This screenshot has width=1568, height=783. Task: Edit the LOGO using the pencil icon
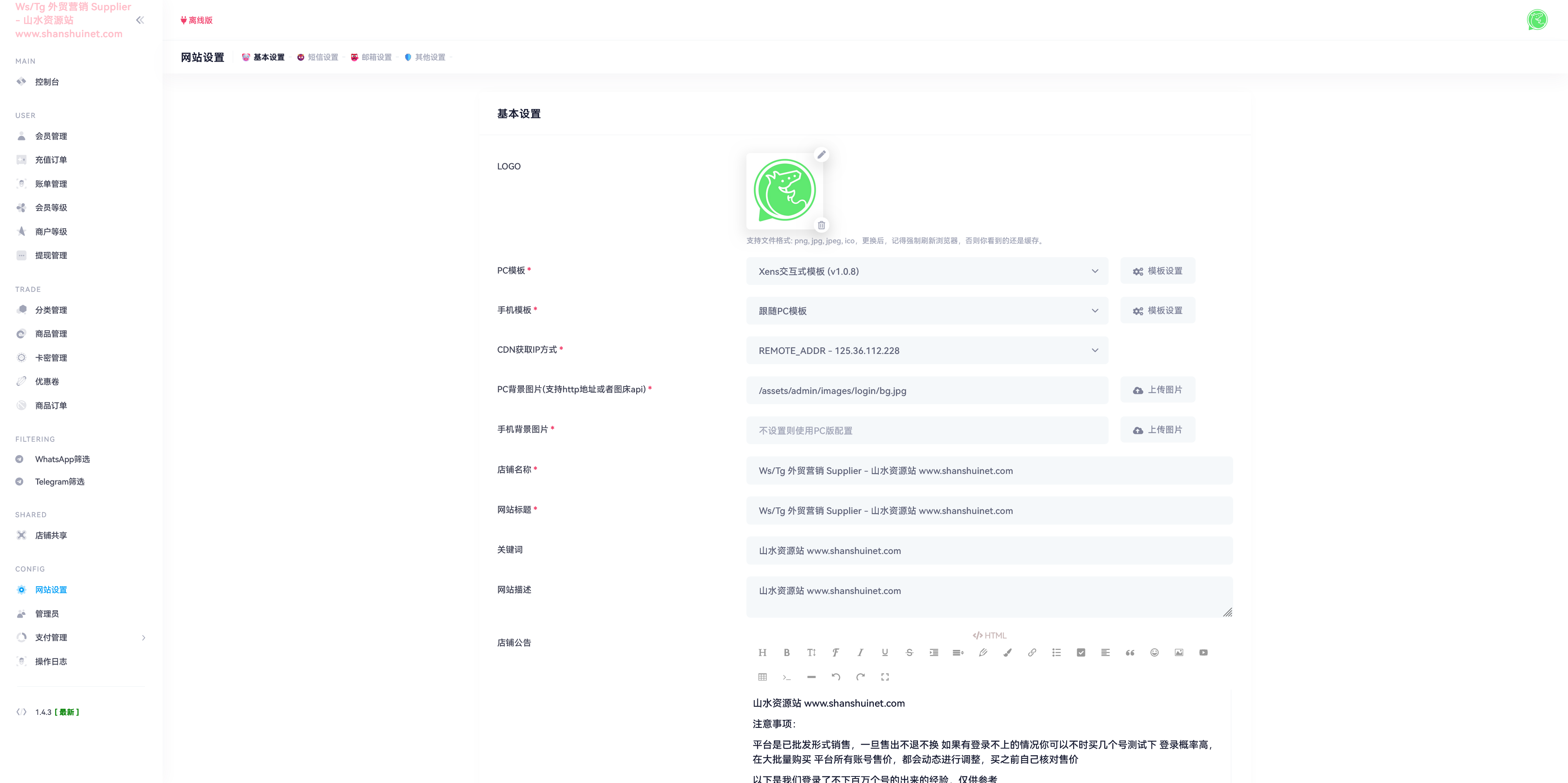click(x=822, y=155)
